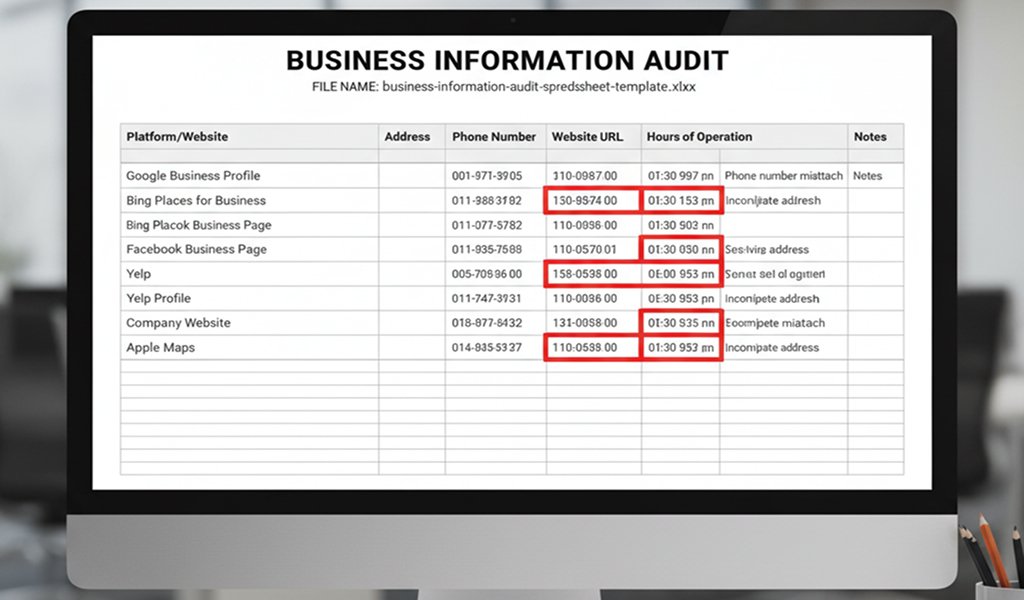
Task: Select phone number in Company Website row
Action: pos(496,323)
